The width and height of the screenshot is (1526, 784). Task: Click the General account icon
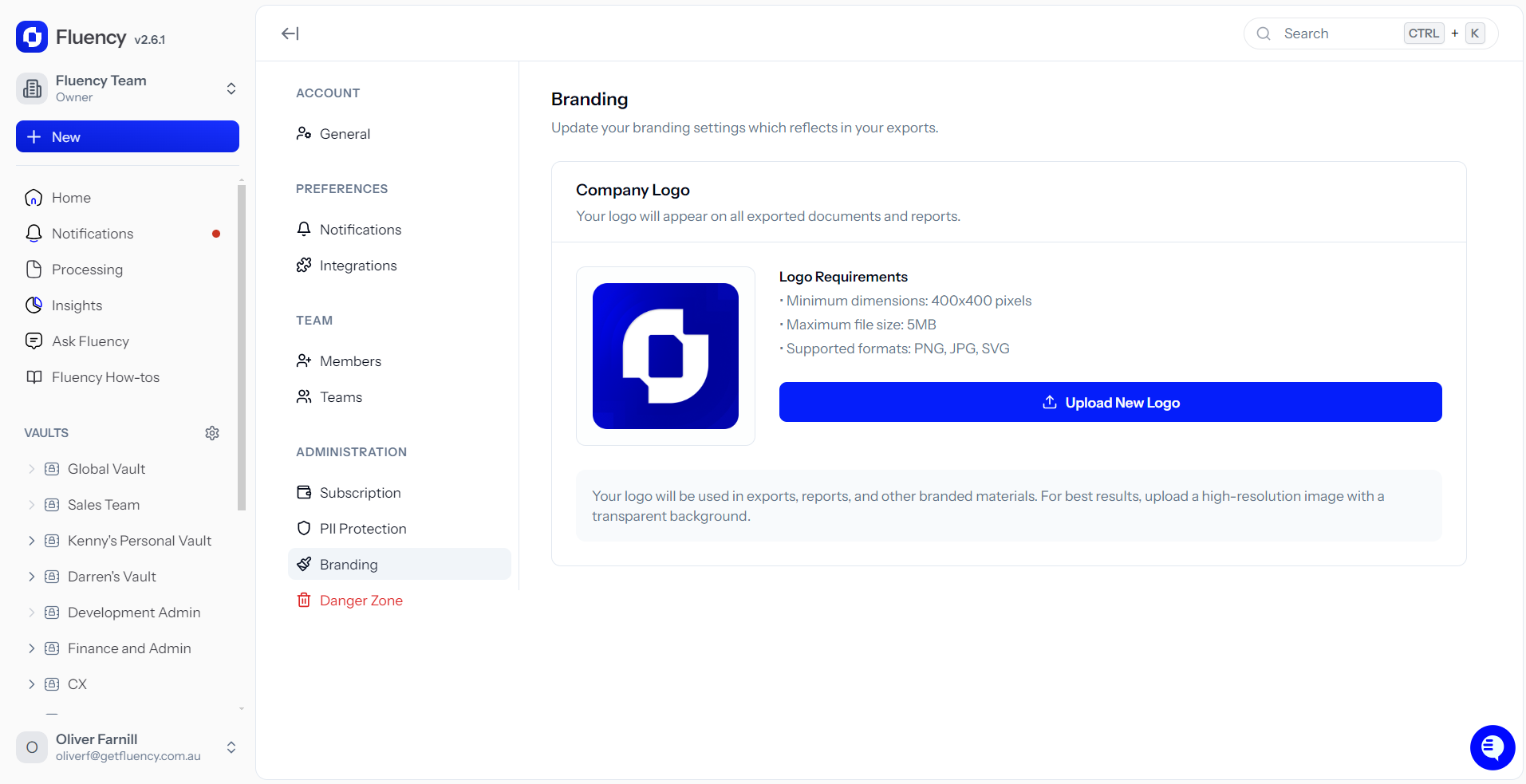[x=304, y=133]
